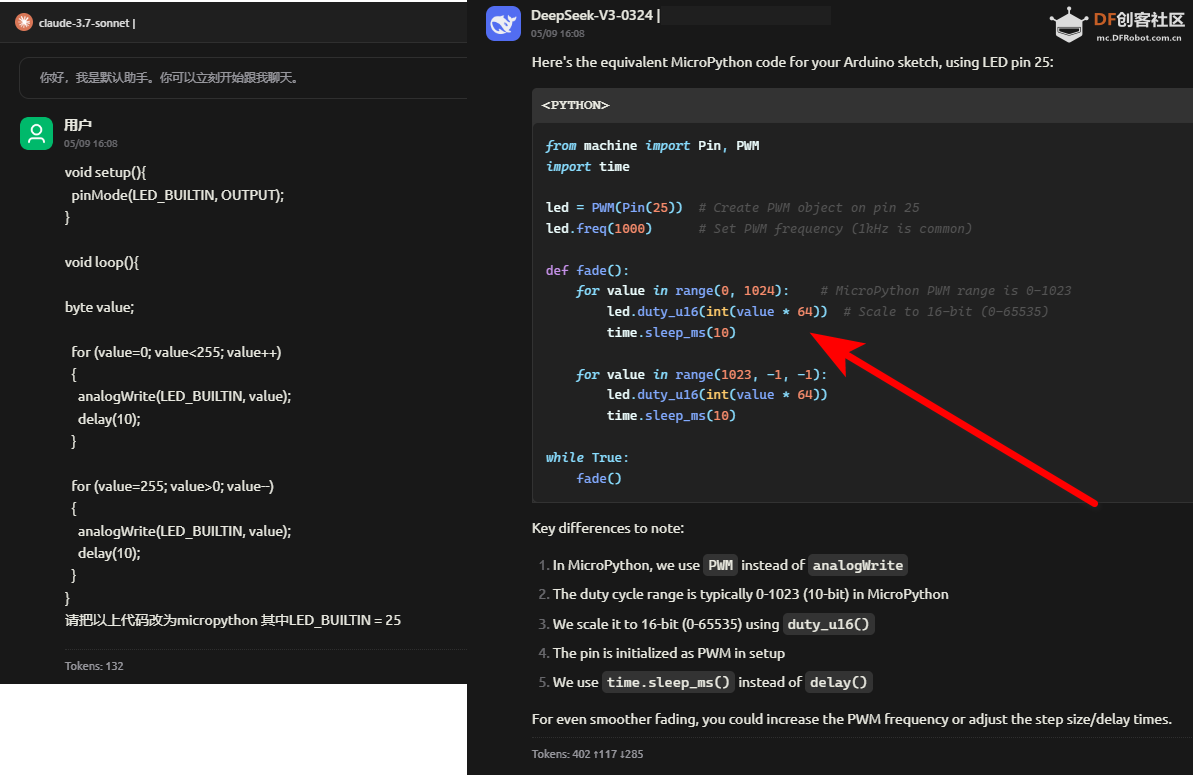
Task: Click the DeepSeek-V3-0324 model name
Action: pyautogui.click(x=594, y=15)
